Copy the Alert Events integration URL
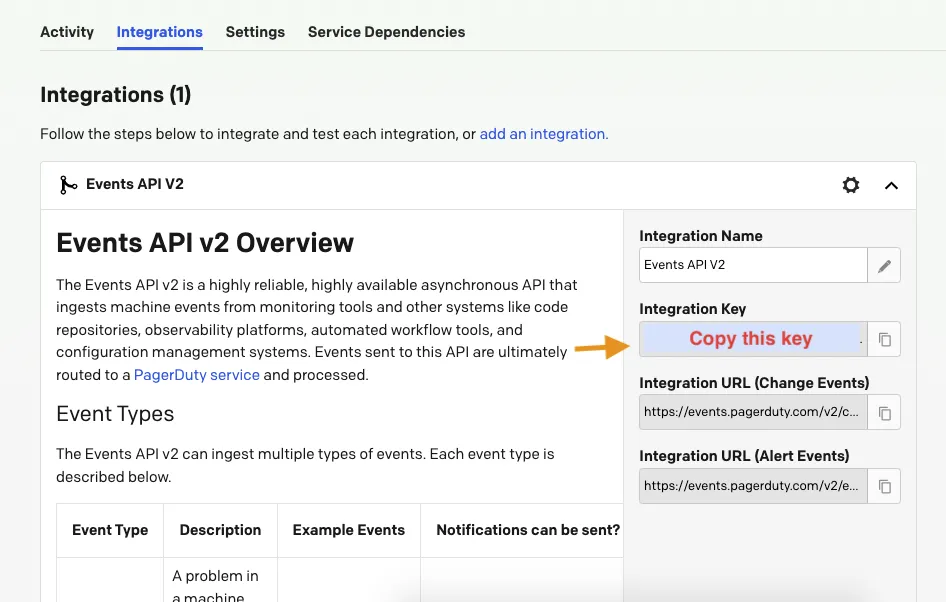 click(x=884, y=486)
